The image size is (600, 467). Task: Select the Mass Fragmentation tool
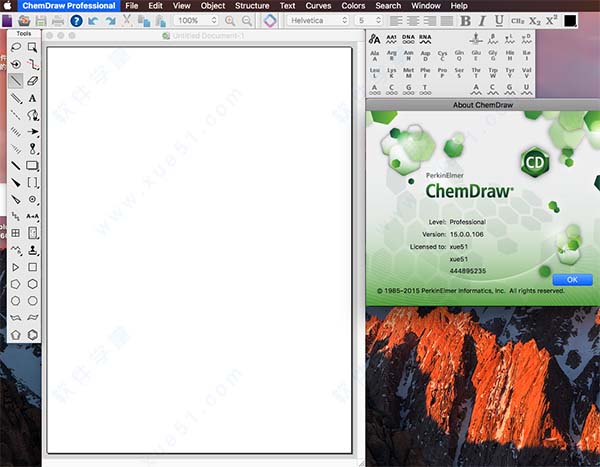pos(33,64)
